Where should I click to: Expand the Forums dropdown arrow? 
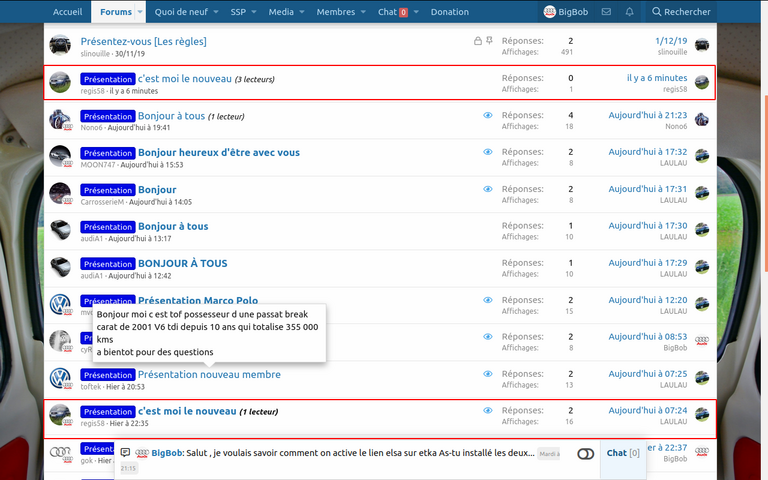[x=140, y=12]
